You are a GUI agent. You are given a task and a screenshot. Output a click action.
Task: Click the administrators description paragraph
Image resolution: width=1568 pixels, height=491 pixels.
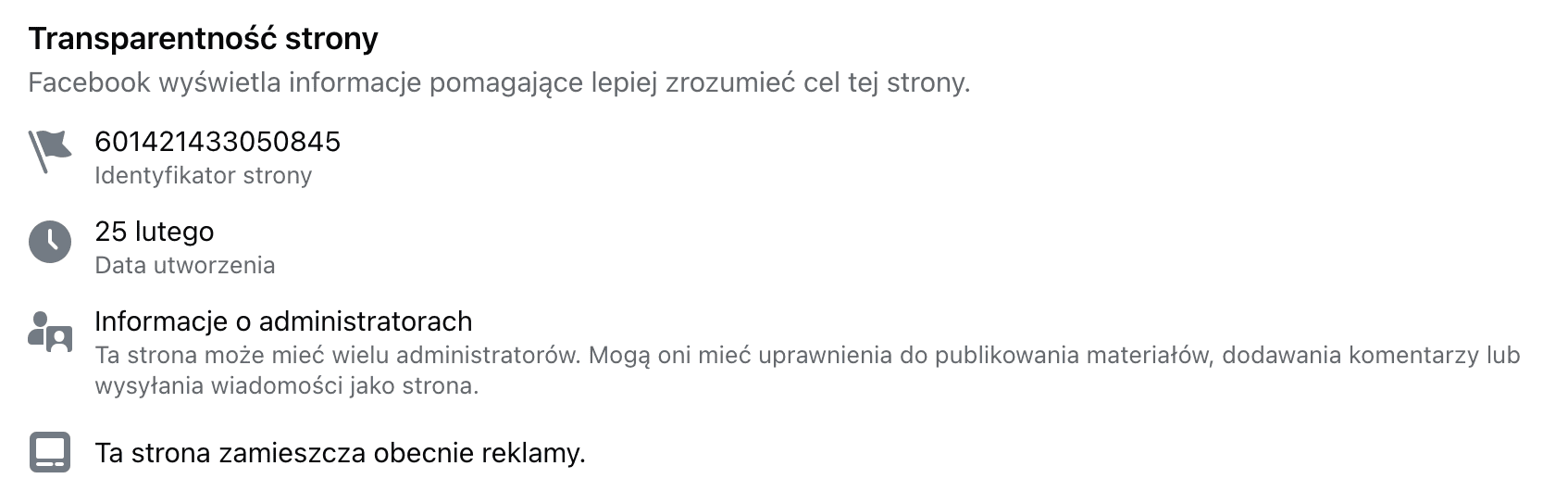pos(807,371)
